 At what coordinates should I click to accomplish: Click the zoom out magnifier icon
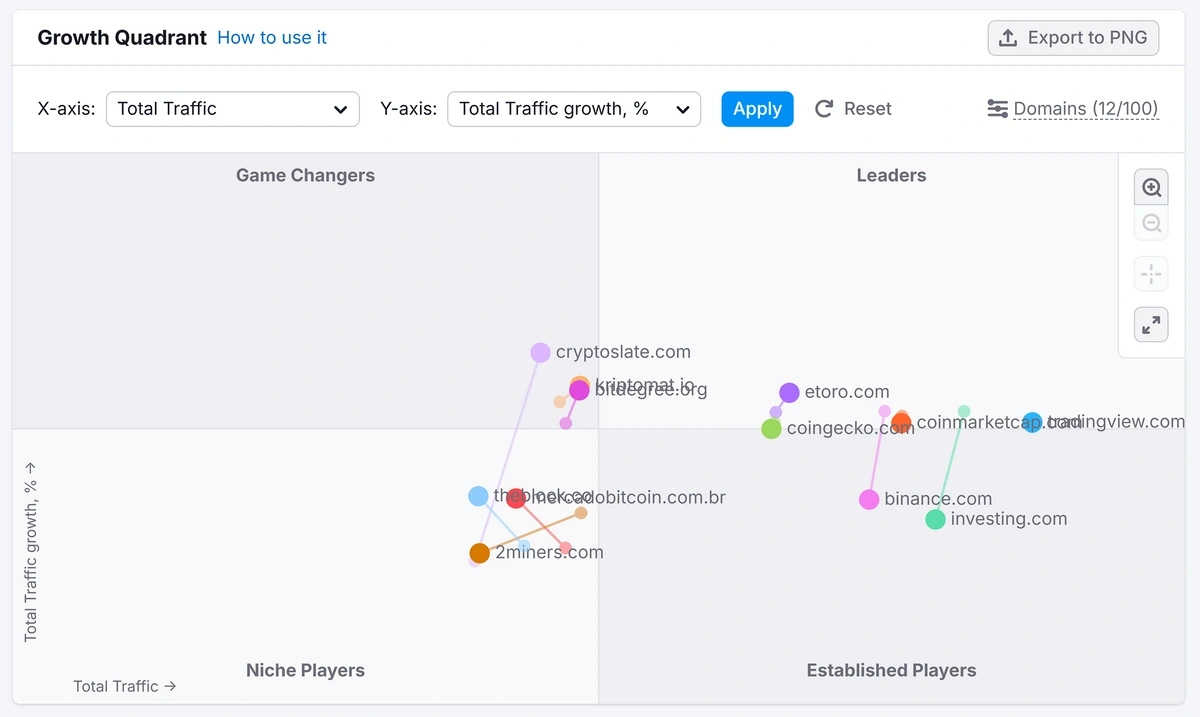click(1151, 223)
